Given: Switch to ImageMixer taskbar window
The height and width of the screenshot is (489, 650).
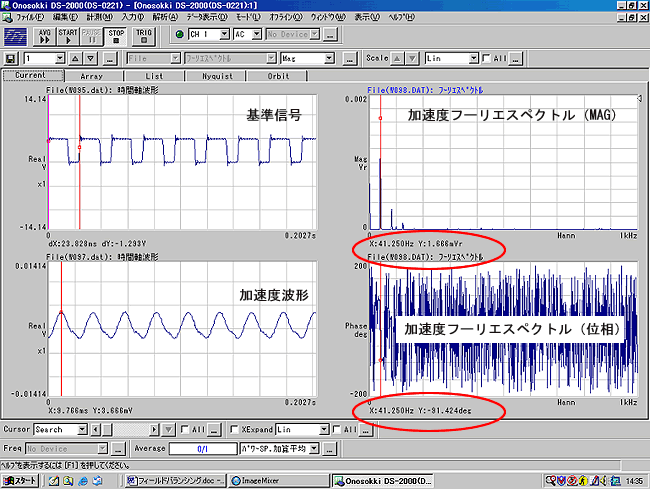Looking at the screenshot, I should 279,481.
